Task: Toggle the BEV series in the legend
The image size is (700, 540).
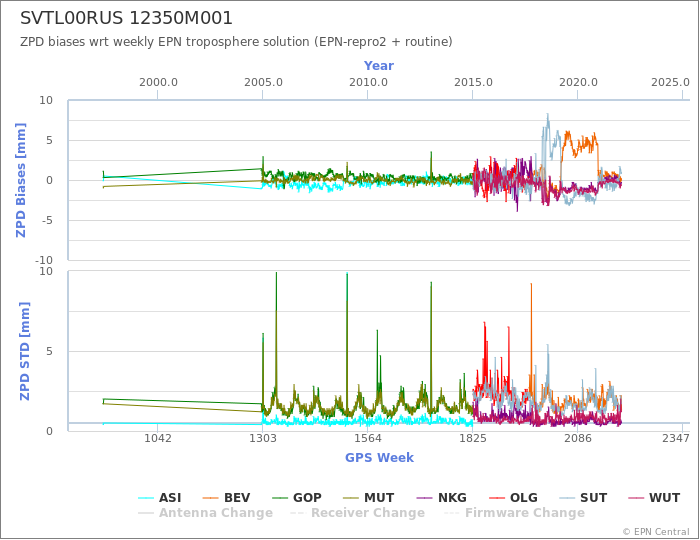Action: [226, 498]
